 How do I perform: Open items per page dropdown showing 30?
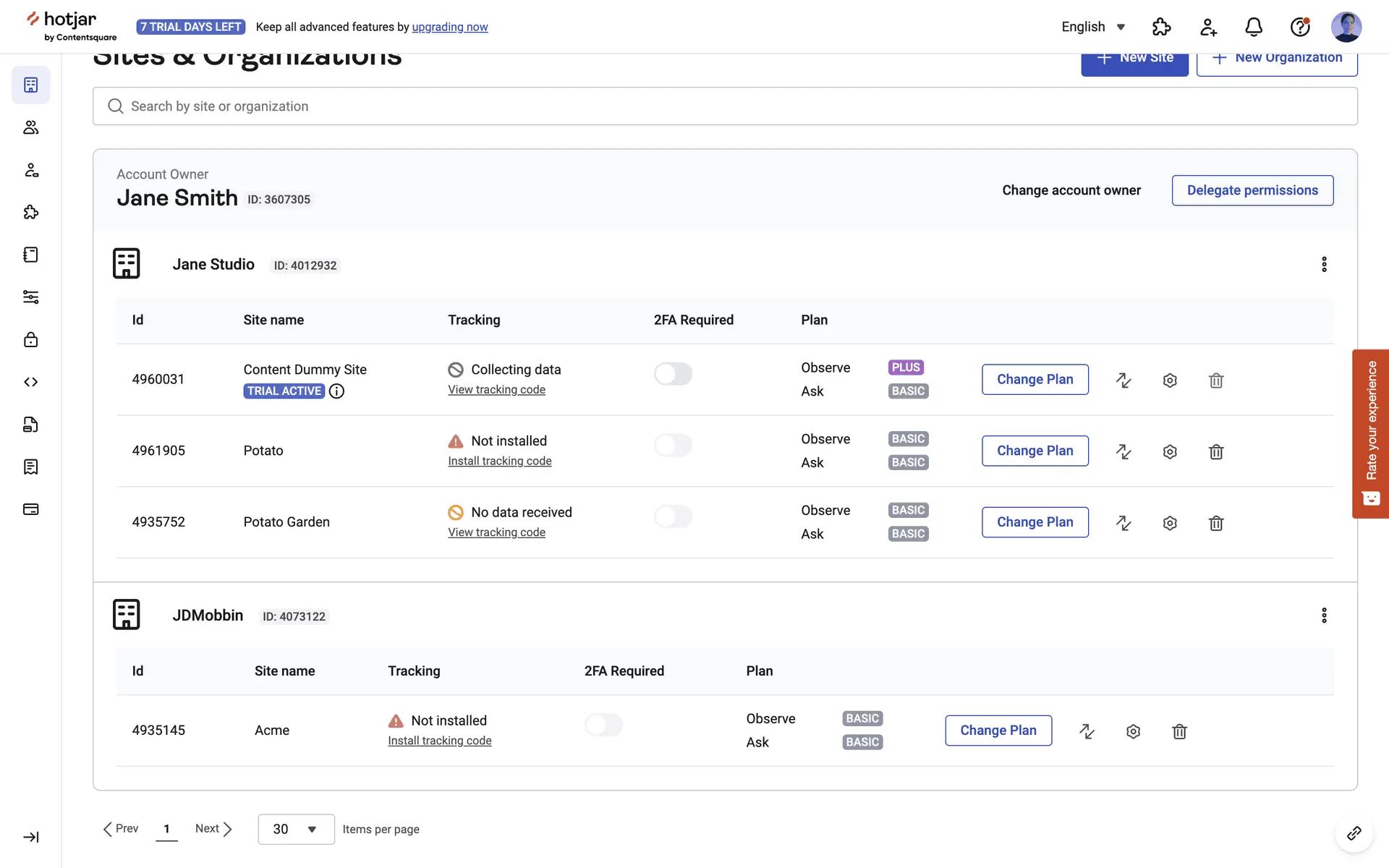coord(296,829)
